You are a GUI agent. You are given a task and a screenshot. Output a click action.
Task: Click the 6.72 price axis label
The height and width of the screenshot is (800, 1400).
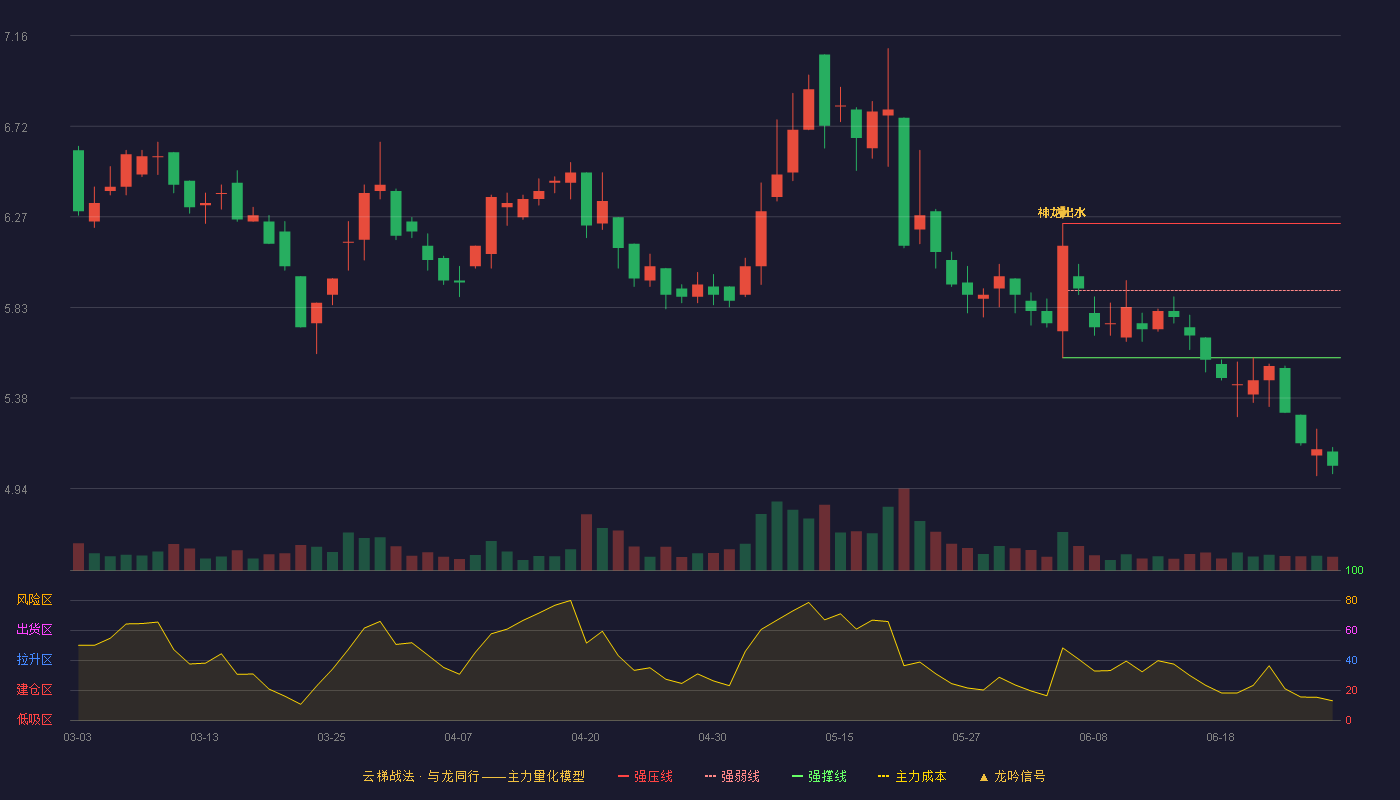click(x=16, y=128)
